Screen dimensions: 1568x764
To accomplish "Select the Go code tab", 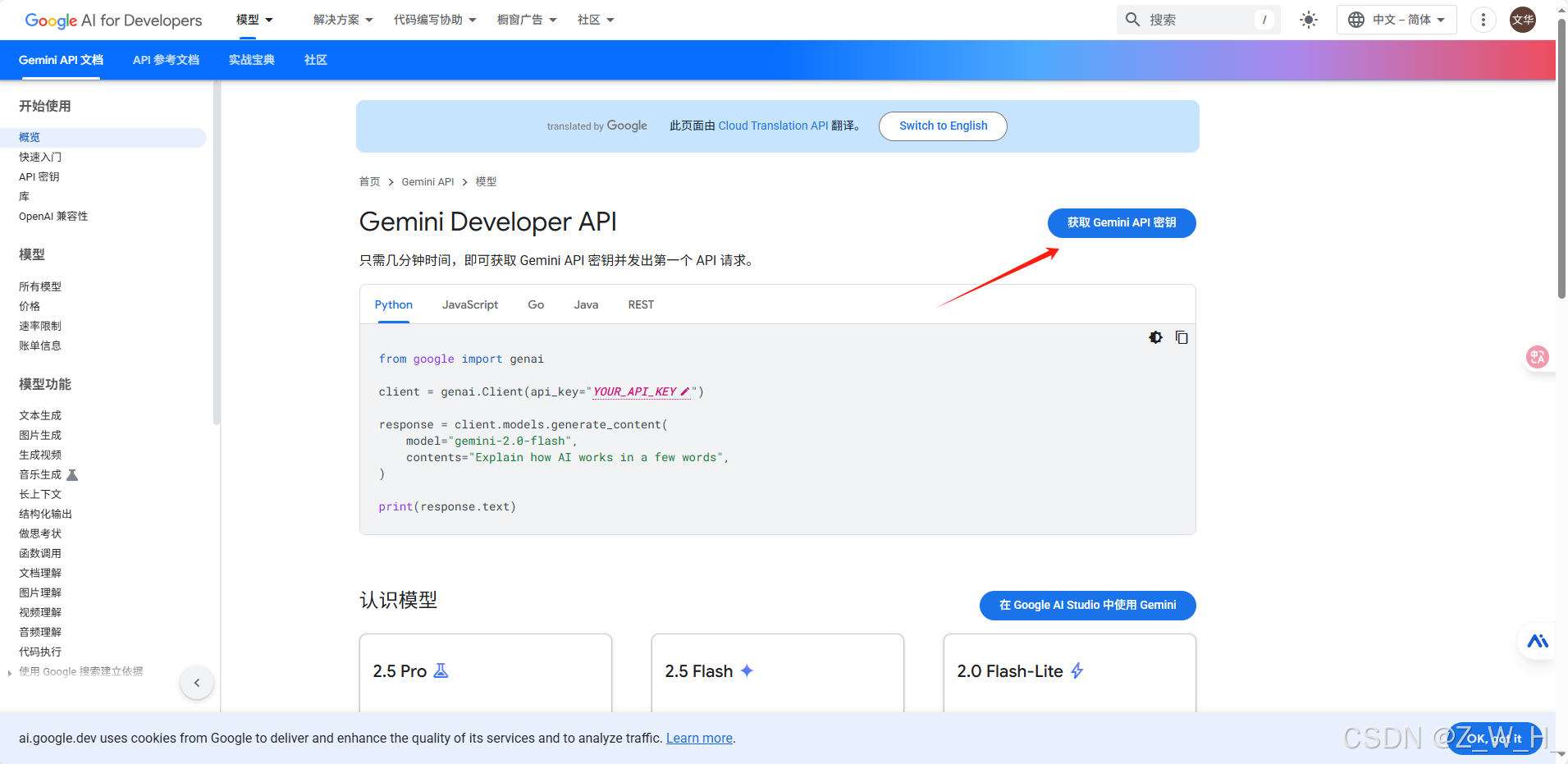I will [536, 304].
